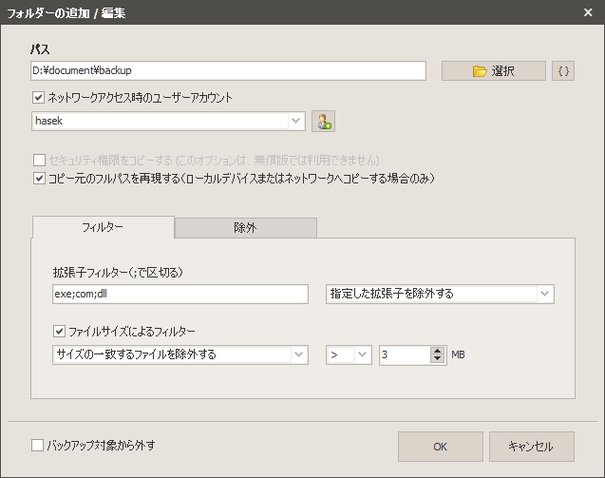Screen dimensions: 605x478
Task: Increase file size with up arrow
Action: click(436, 349)
